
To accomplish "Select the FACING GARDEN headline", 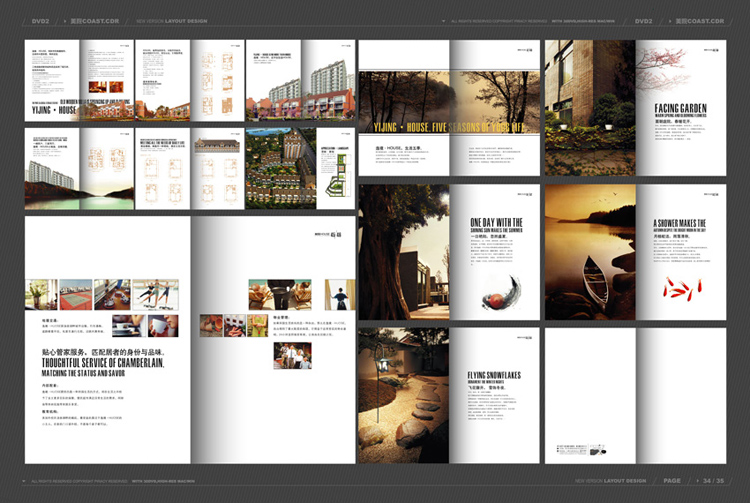I will click(x=680, y=109).
